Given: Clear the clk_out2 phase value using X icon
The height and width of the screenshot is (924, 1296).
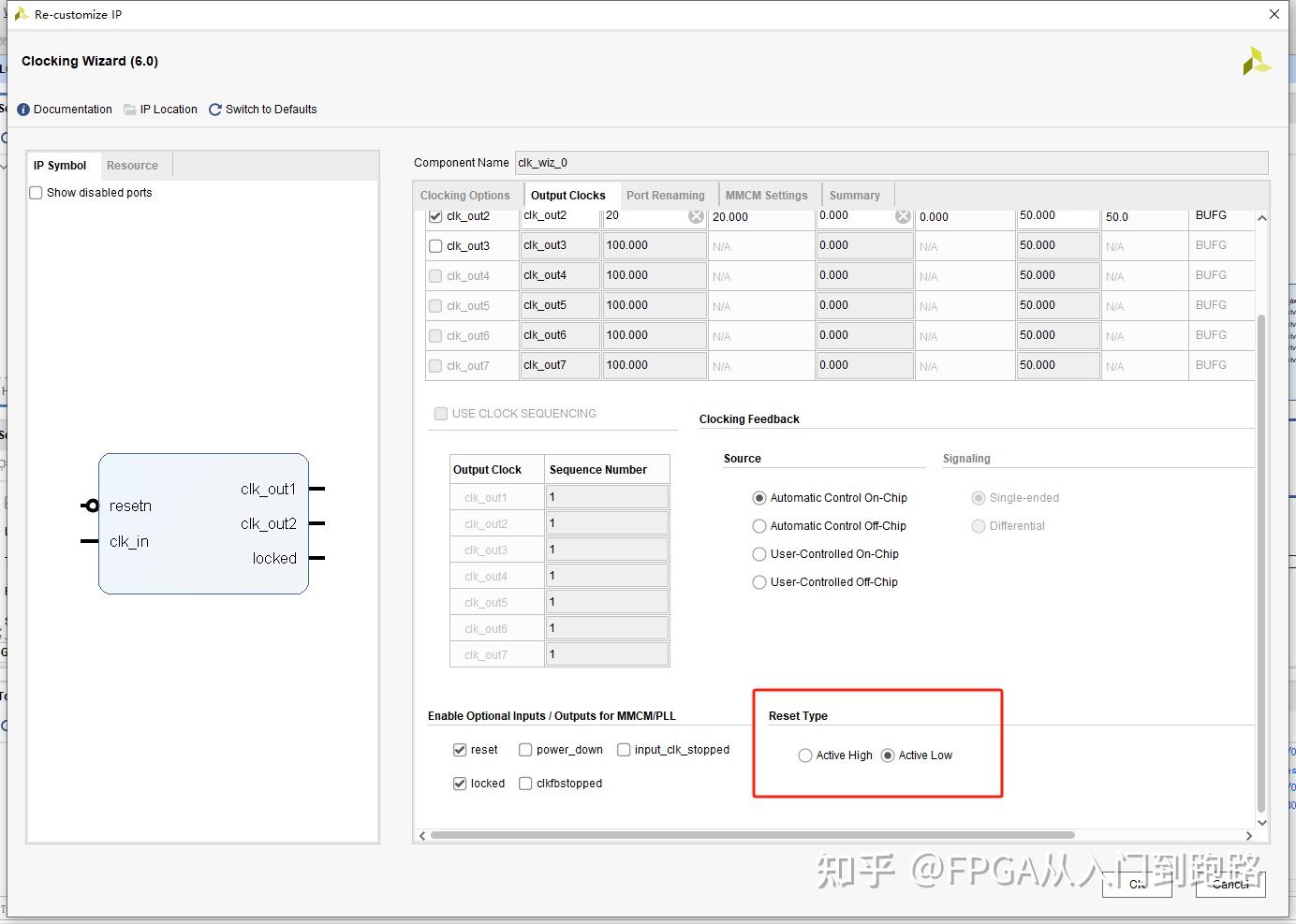Looking at the screenshot, I should (903, 215).
